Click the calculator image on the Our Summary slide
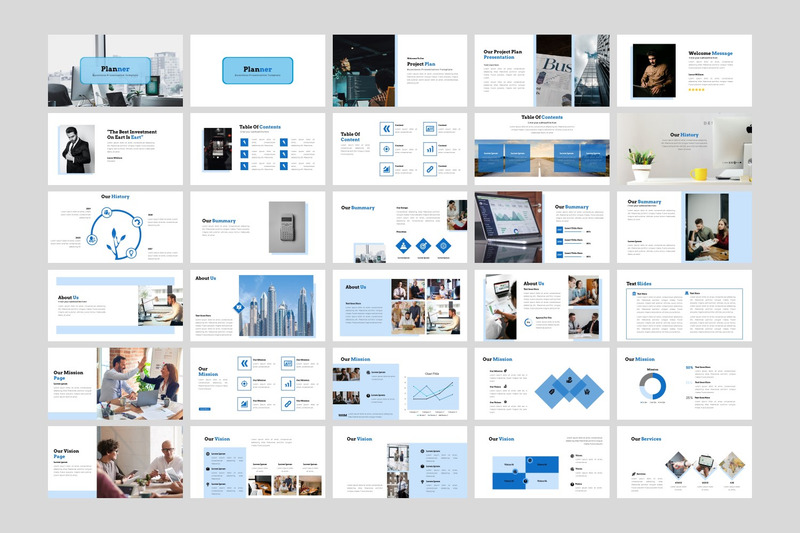 tap(287, 221)
